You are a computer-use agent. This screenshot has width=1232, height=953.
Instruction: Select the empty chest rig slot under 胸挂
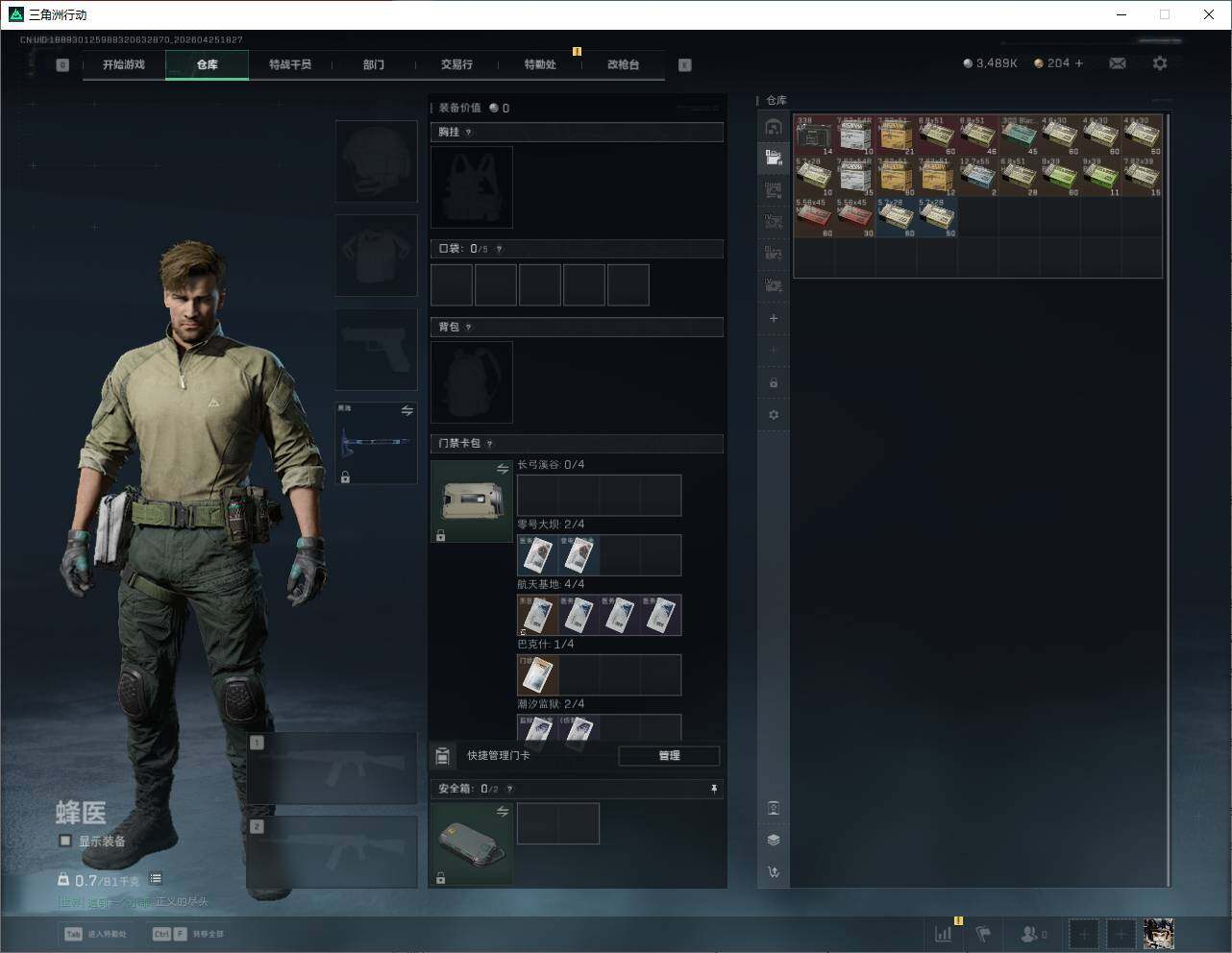472,187
